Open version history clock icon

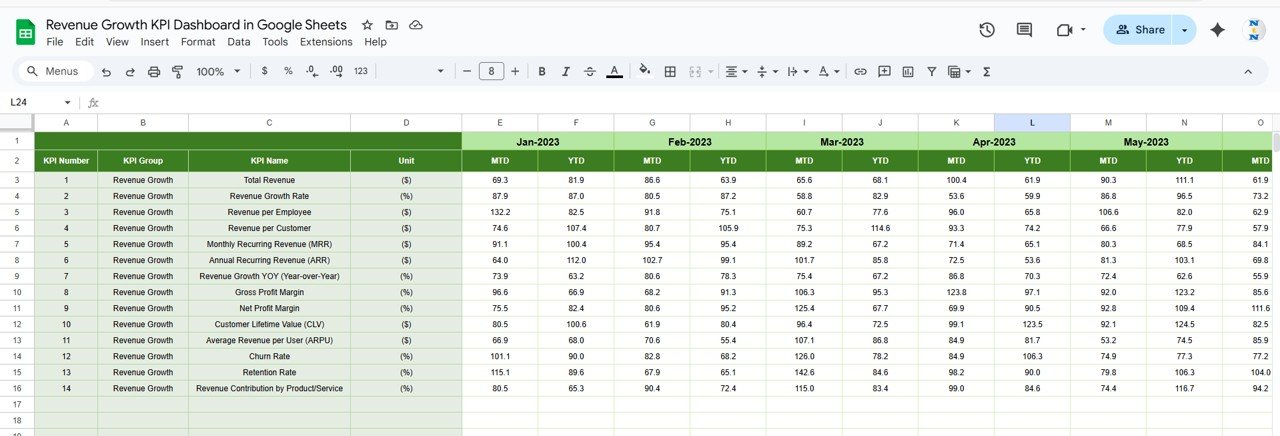[987, 30]
